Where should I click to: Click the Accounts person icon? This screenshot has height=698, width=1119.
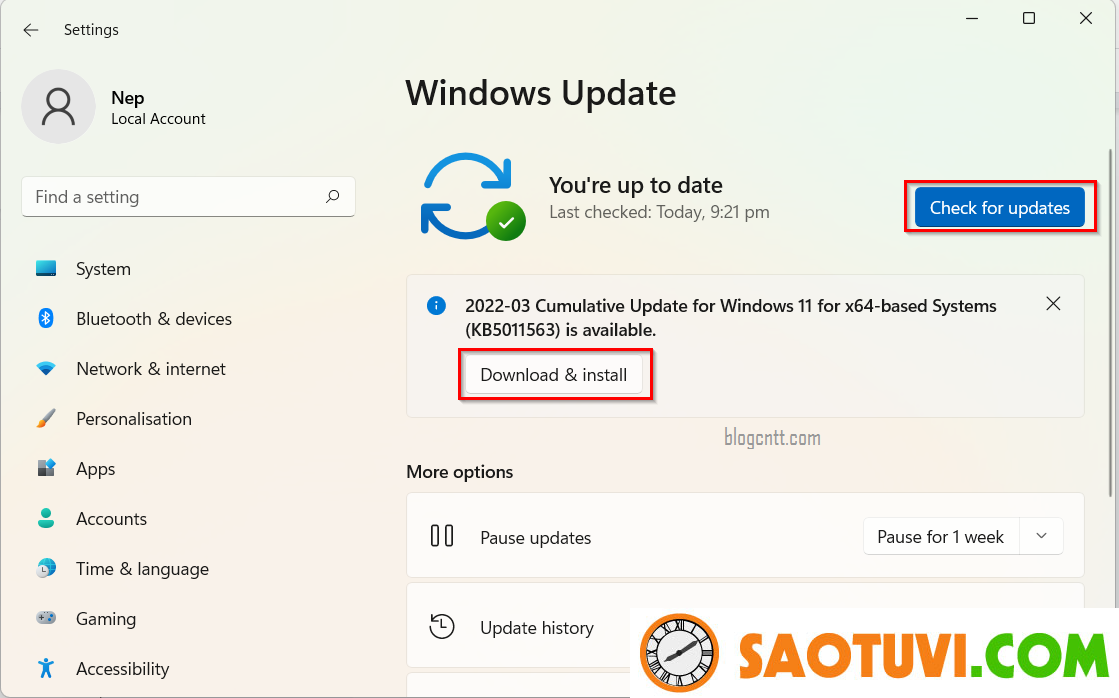pyautogui.click(x=46, y=518)
